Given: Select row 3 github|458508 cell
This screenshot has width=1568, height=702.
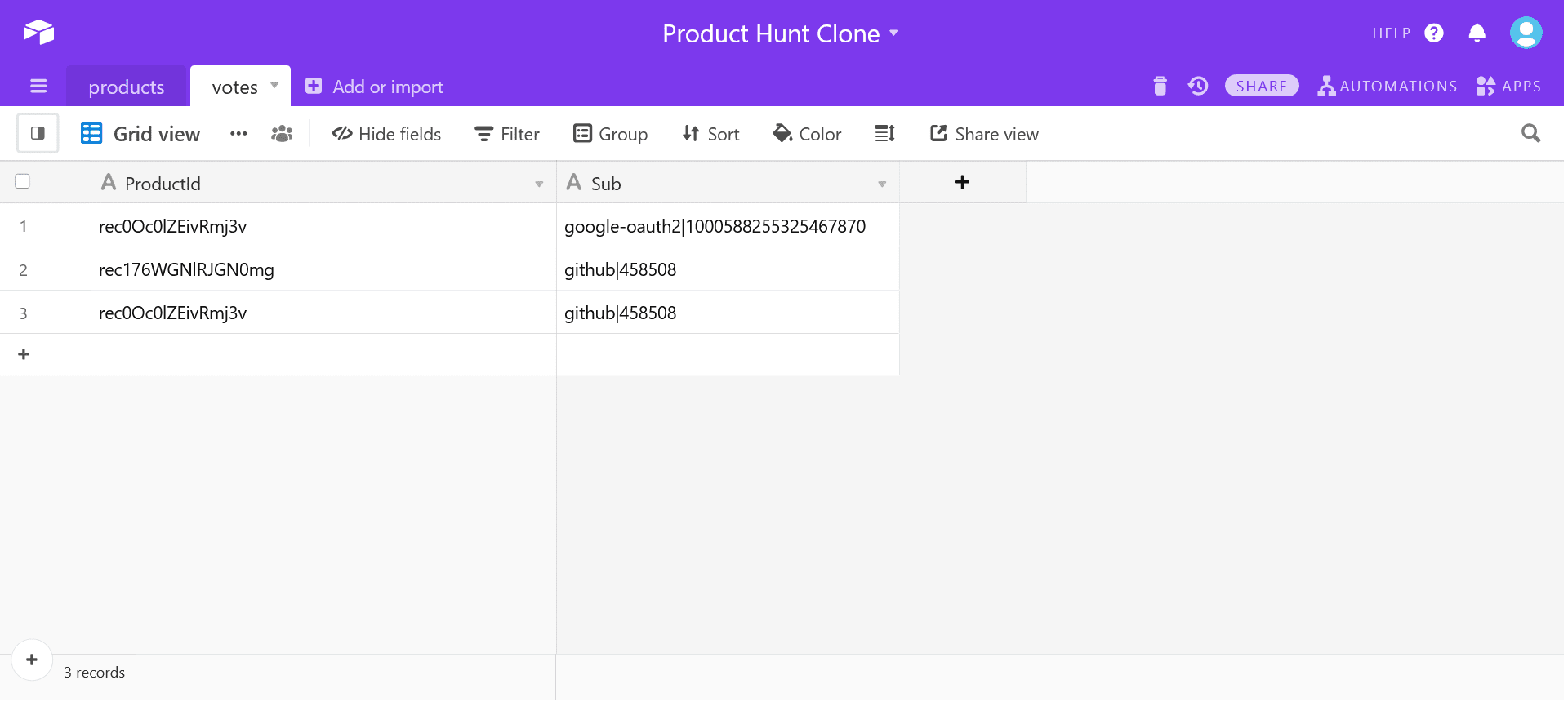Looking at the screenshot, I should [728, 313].
